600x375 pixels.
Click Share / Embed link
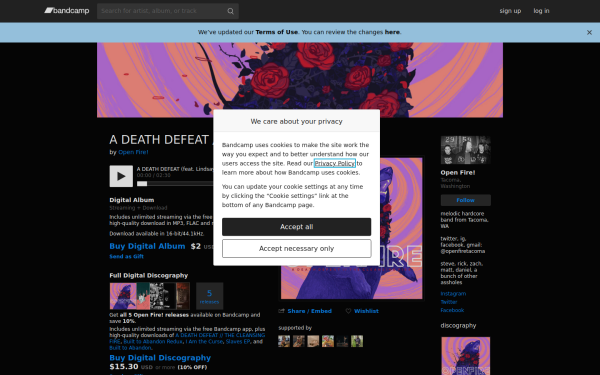click(x=310, y=311)
